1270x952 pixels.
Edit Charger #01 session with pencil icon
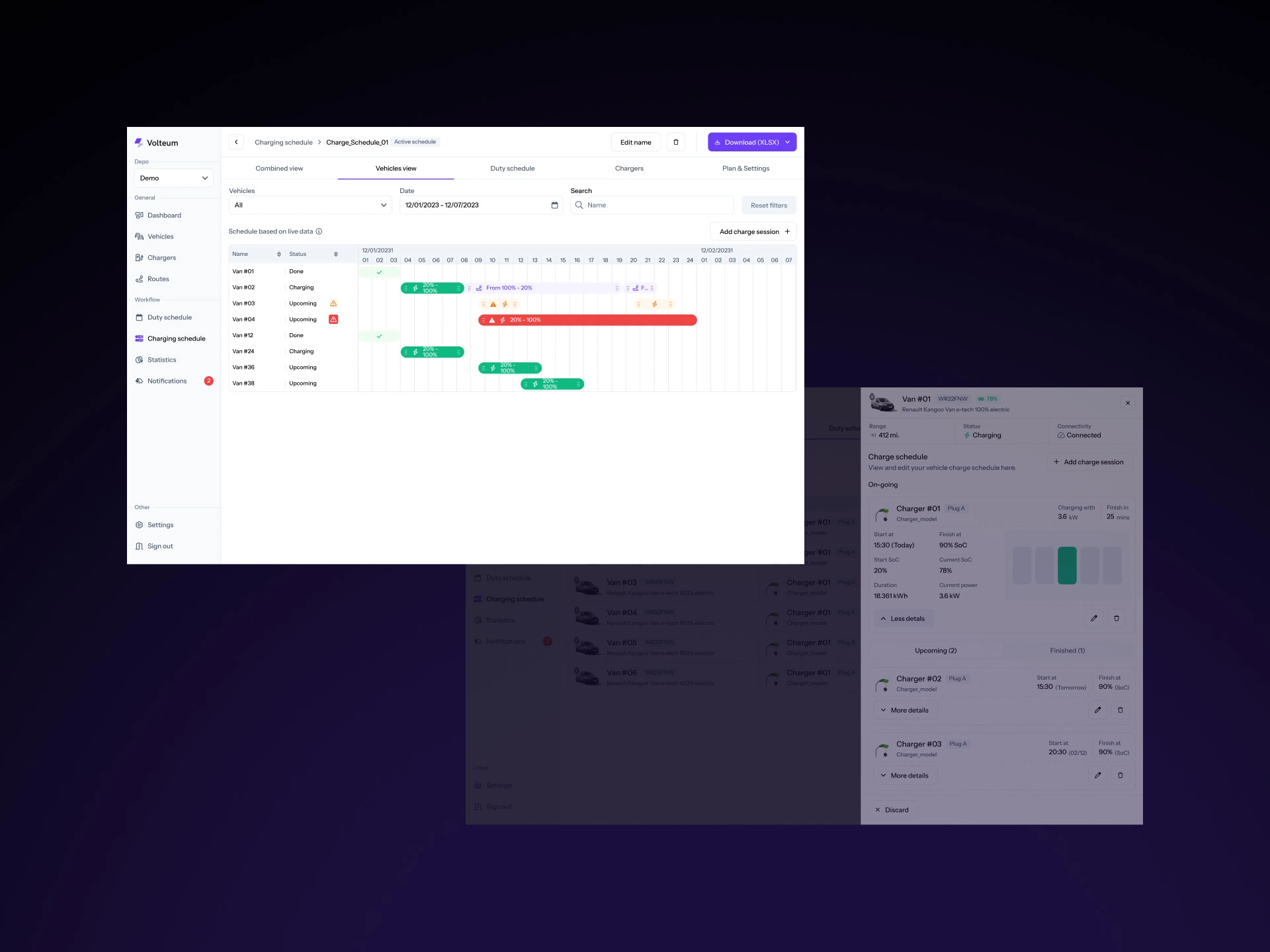click(x=1093, y=618)
